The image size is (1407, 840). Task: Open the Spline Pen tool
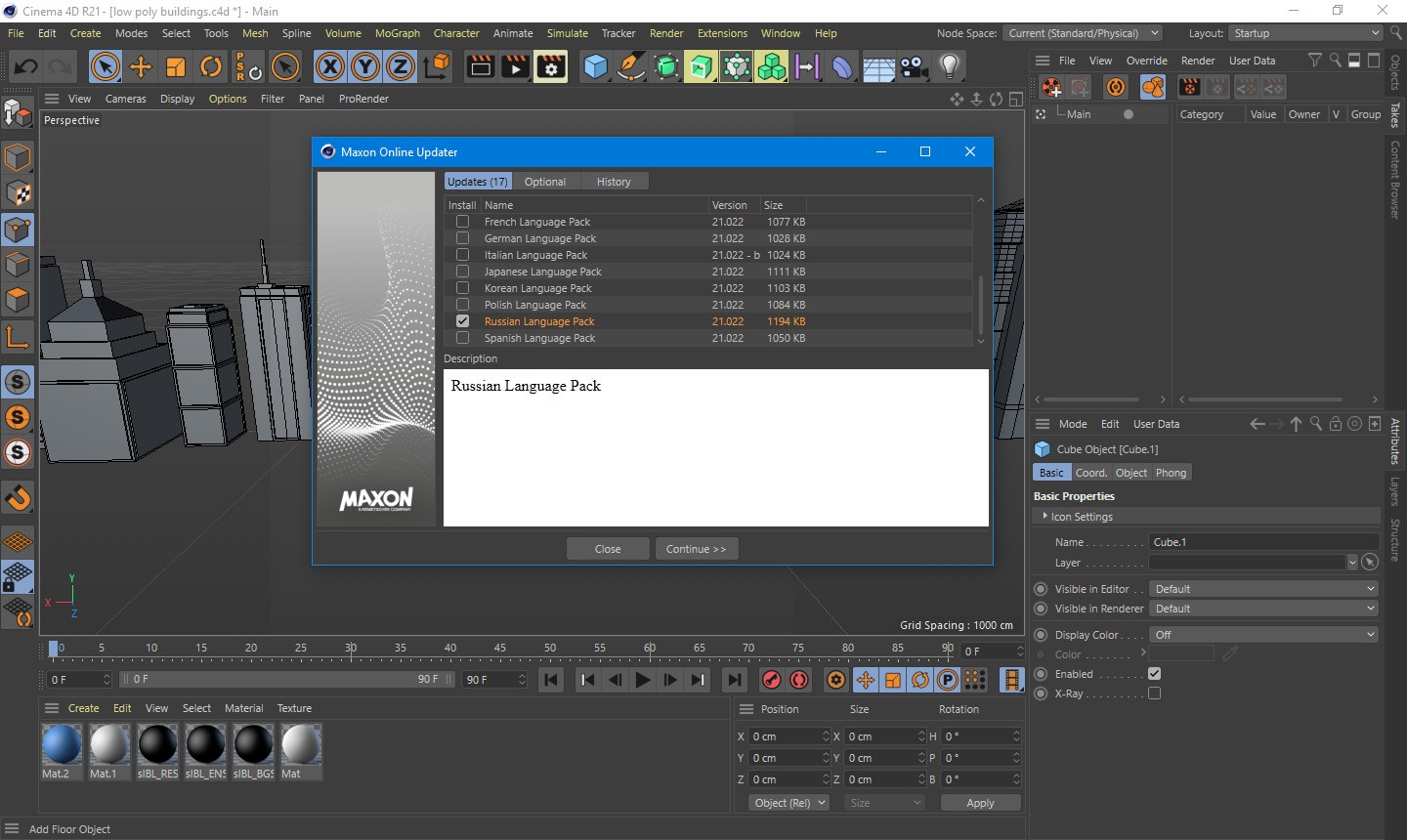point(630,66)
